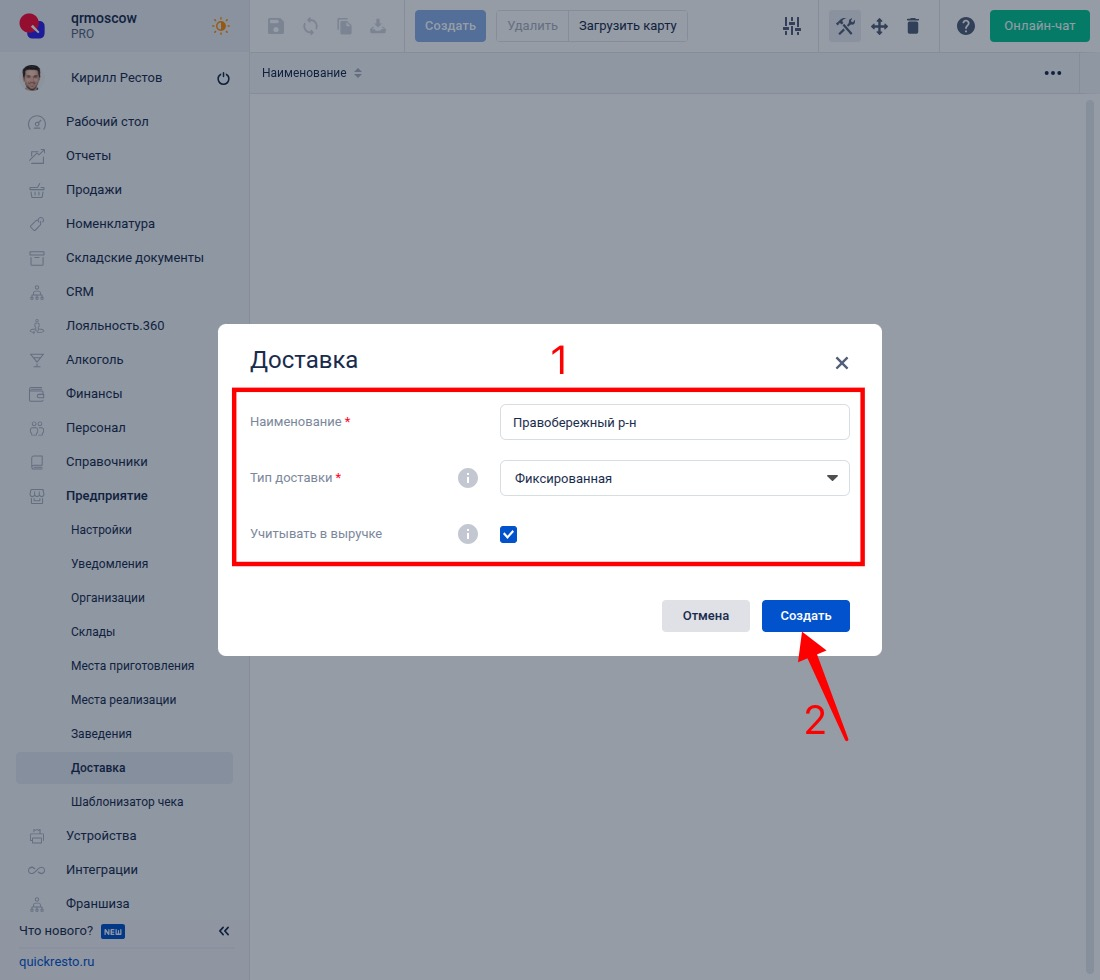Click the filter sliders icon in toolbar
The height and width of the screenshot is (980, 1100).
(792, 27)
